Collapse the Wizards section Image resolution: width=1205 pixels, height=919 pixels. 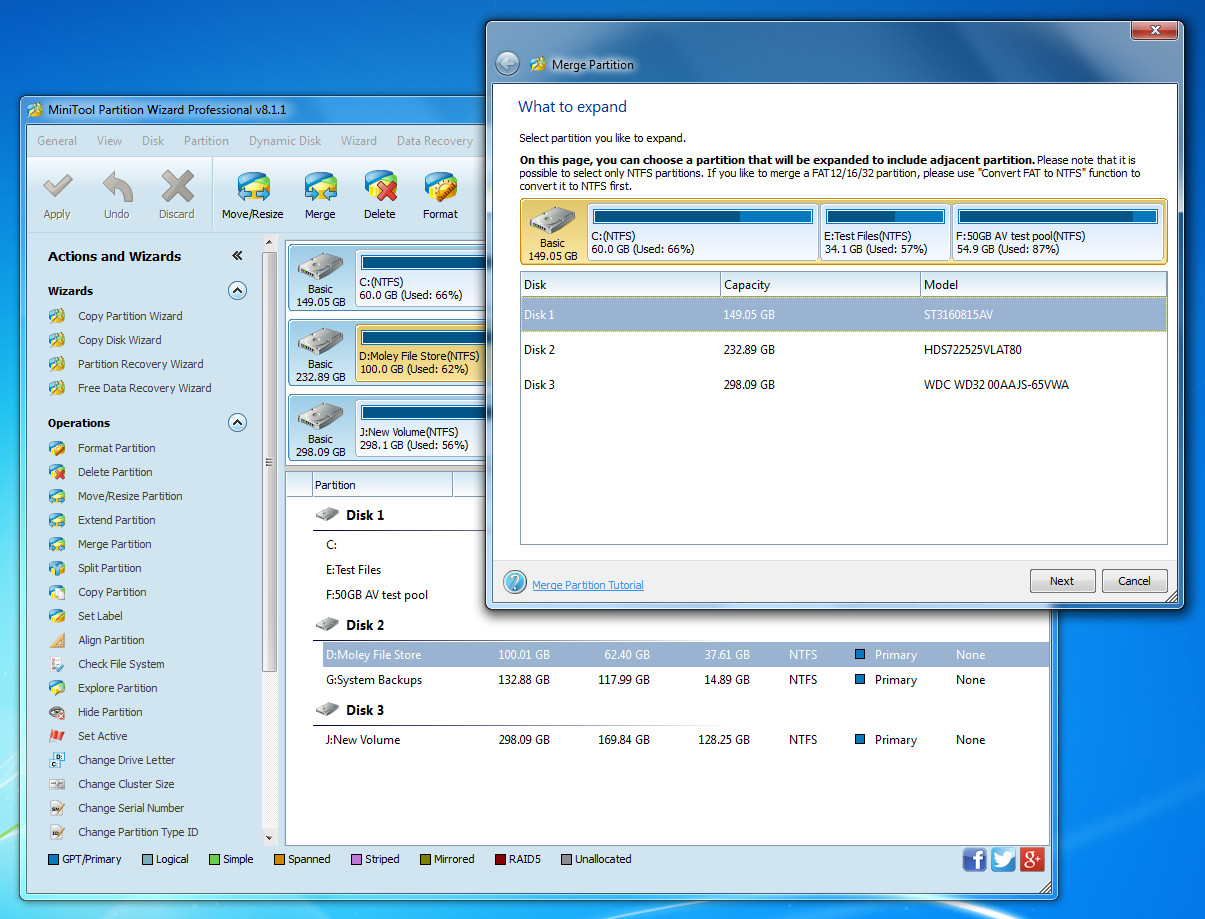237,291
